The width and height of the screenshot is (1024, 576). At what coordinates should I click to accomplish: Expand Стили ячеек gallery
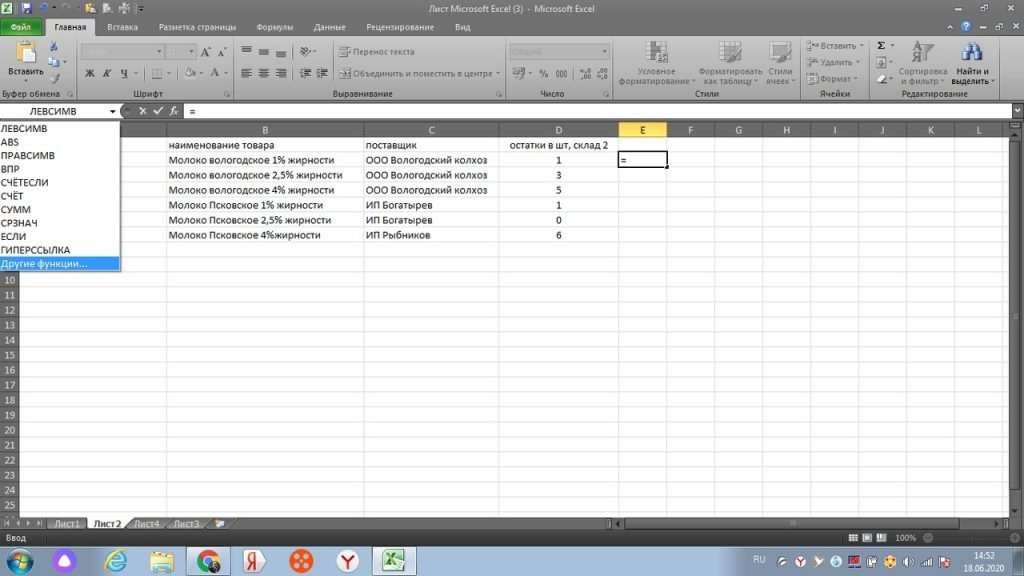point(780,63)
